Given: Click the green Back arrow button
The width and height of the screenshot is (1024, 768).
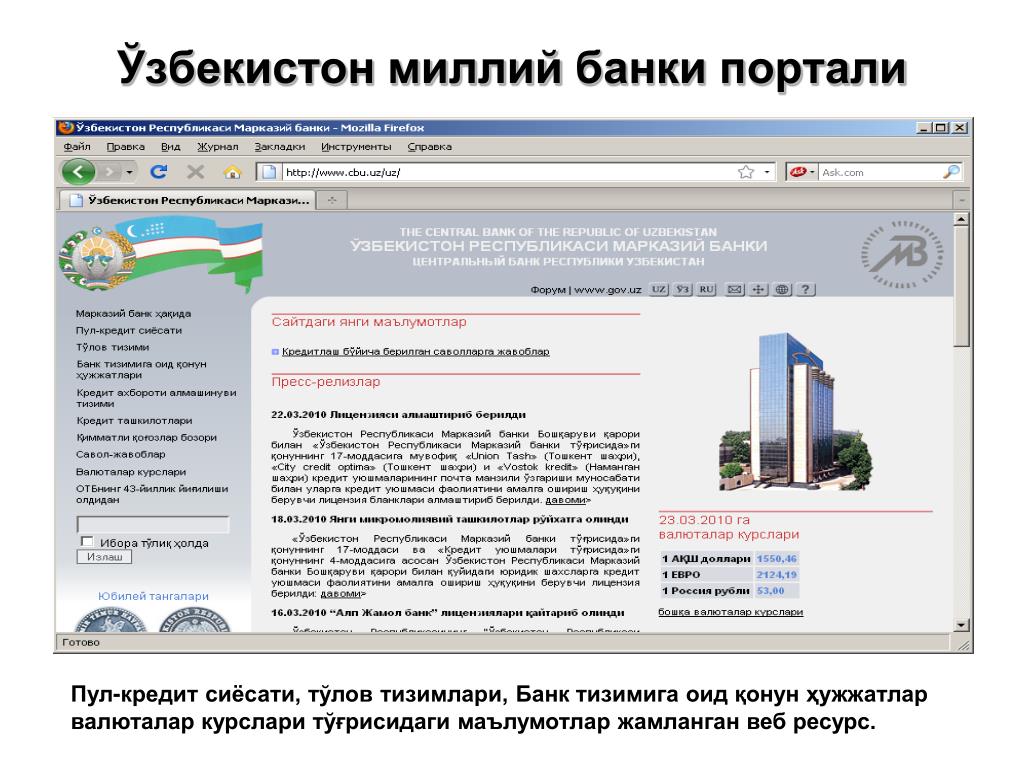Looking at the screenshot, I should pyautogui.click(x=78, y=172).
